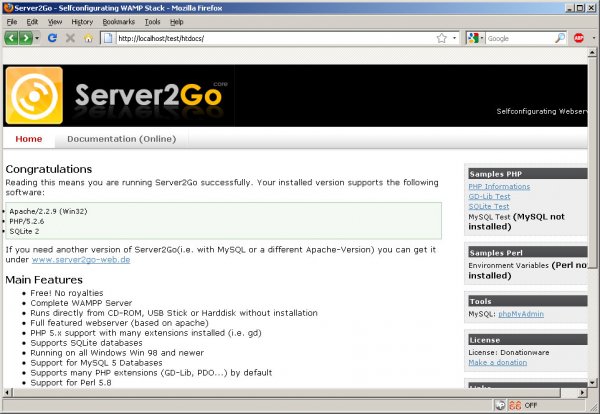Go to the Home page icon
Image resolution: width=600 pixels, height=414 pixels.
[88, 38]
